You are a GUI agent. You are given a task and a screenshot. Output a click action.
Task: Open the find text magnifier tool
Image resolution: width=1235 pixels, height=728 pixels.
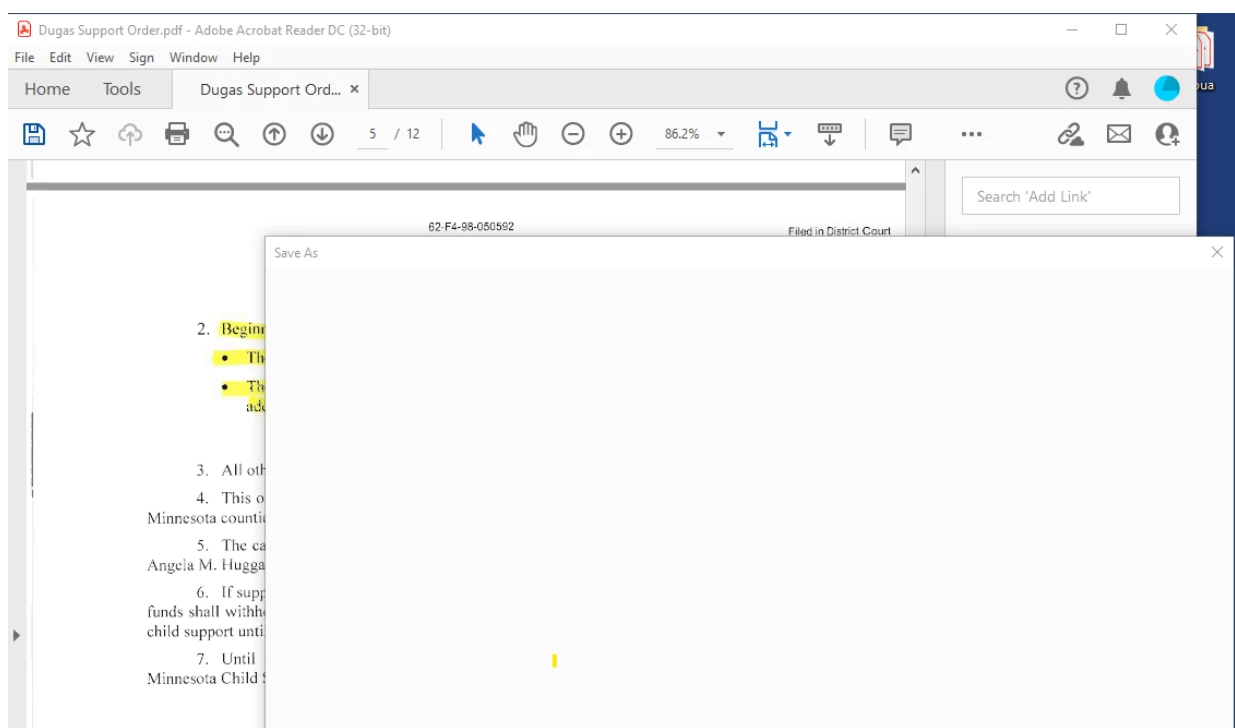point(227,133)
